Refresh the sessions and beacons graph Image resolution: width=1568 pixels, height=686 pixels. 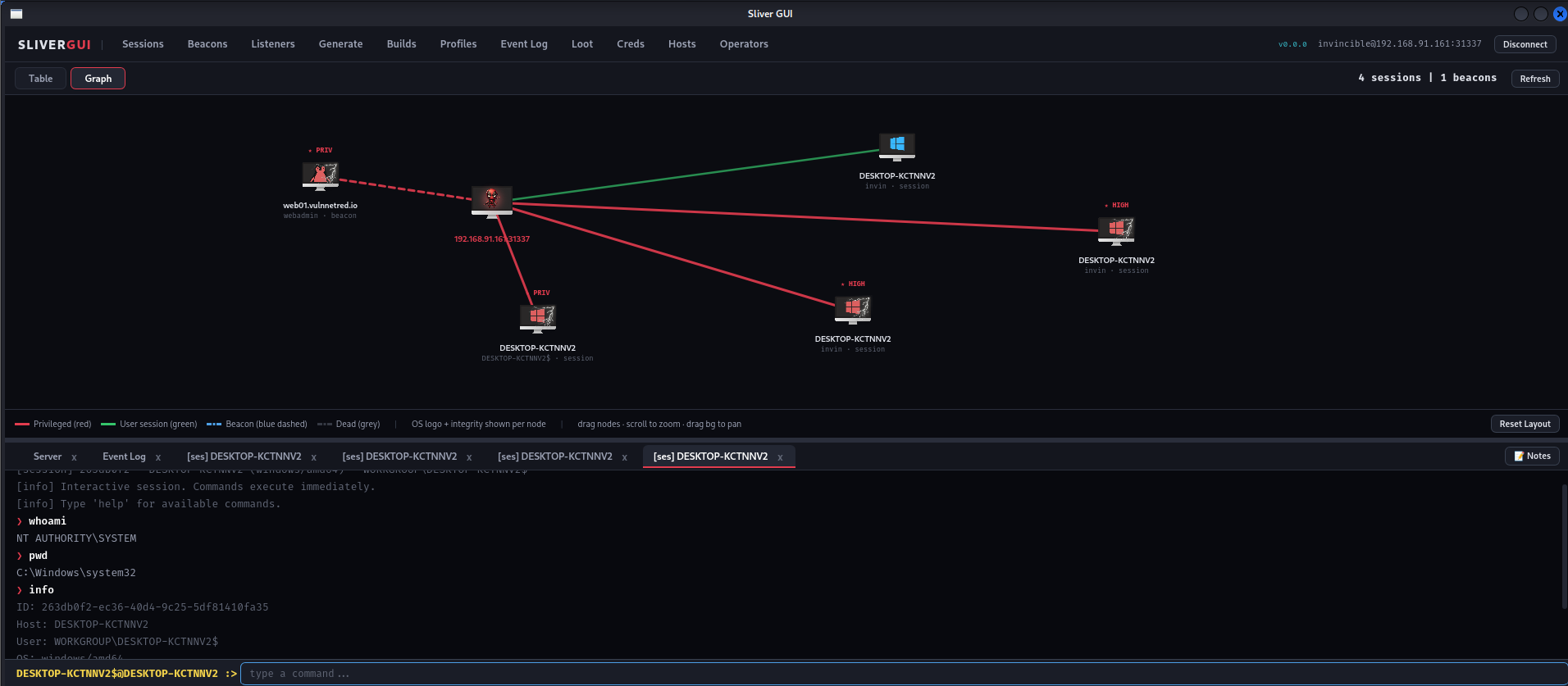(1535, 79)
